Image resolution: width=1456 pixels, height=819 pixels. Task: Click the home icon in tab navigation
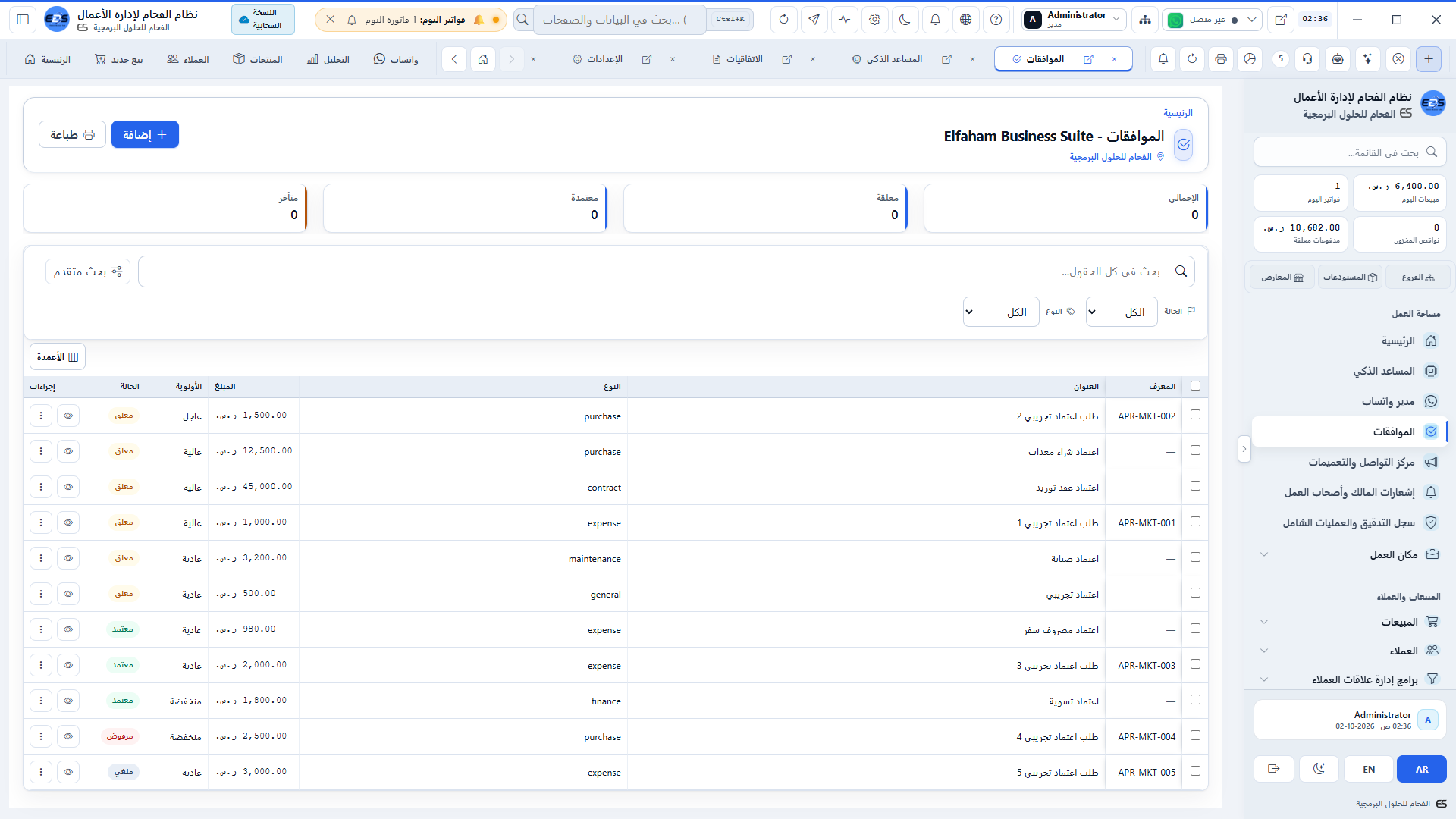tap(483, 59)
